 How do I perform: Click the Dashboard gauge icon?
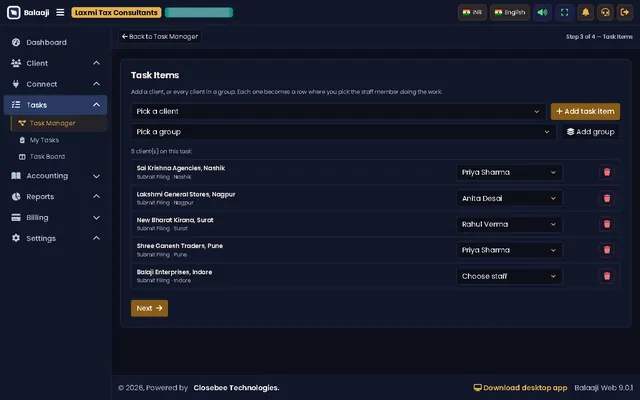[16, 42]
